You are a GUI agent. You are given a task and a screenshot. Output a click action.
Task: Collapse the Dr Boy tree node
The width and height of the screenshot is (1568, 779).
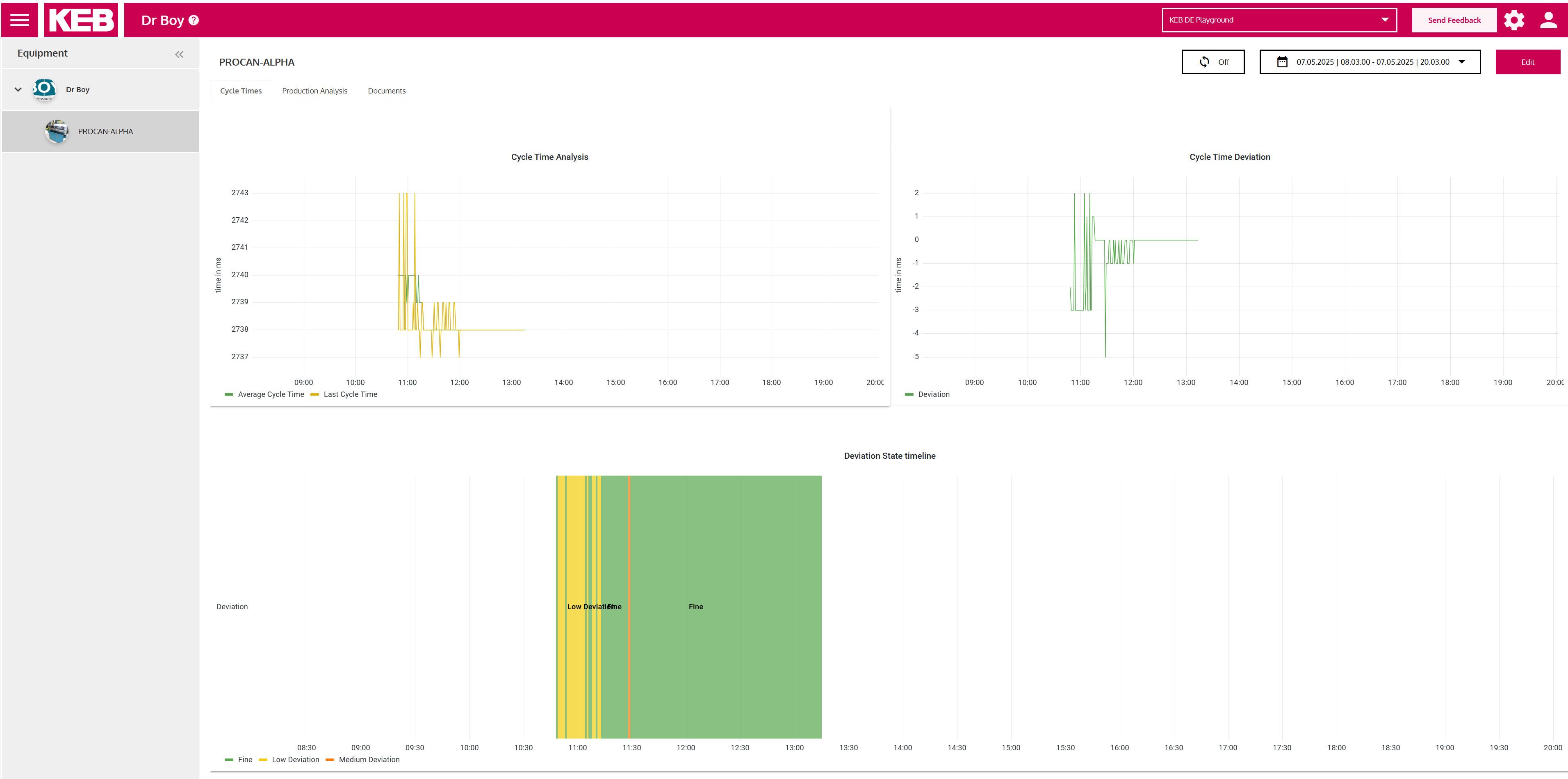click(x=18, y=89)
